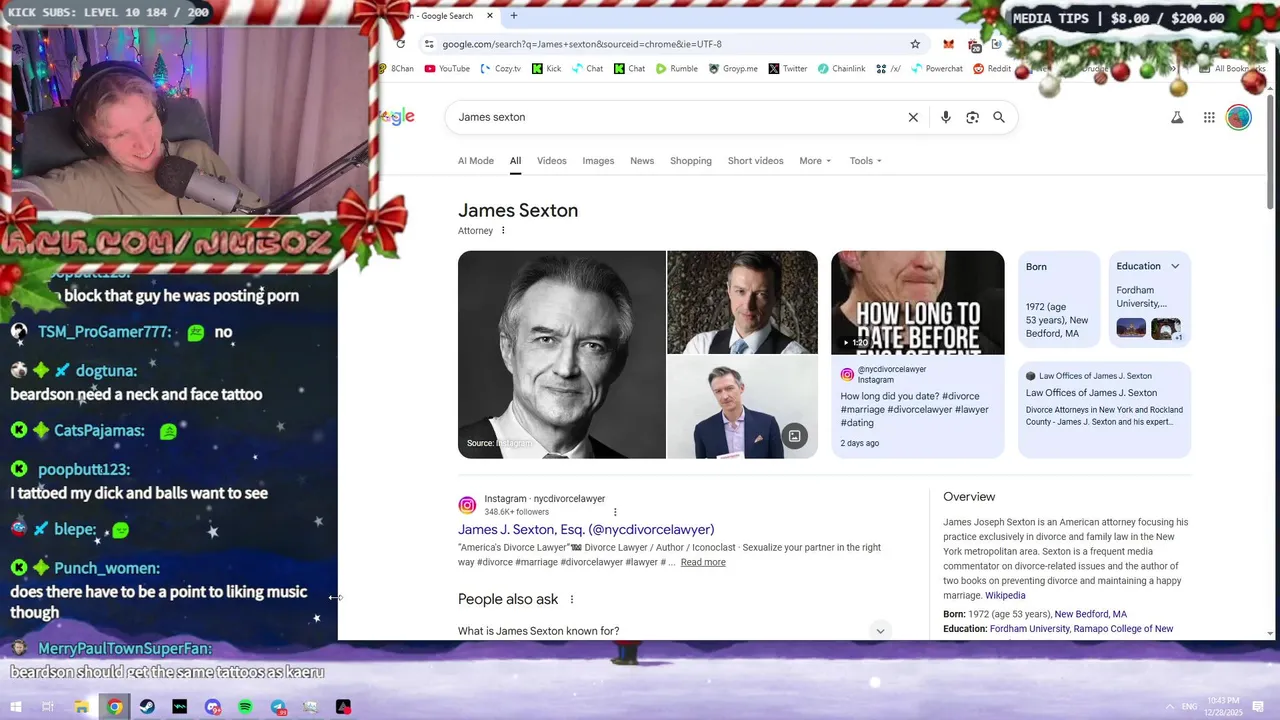Image resolution: width=1280 pixels, height=720 pixels.
Task: Expand the More dropdown
Action: click(815, 161)
